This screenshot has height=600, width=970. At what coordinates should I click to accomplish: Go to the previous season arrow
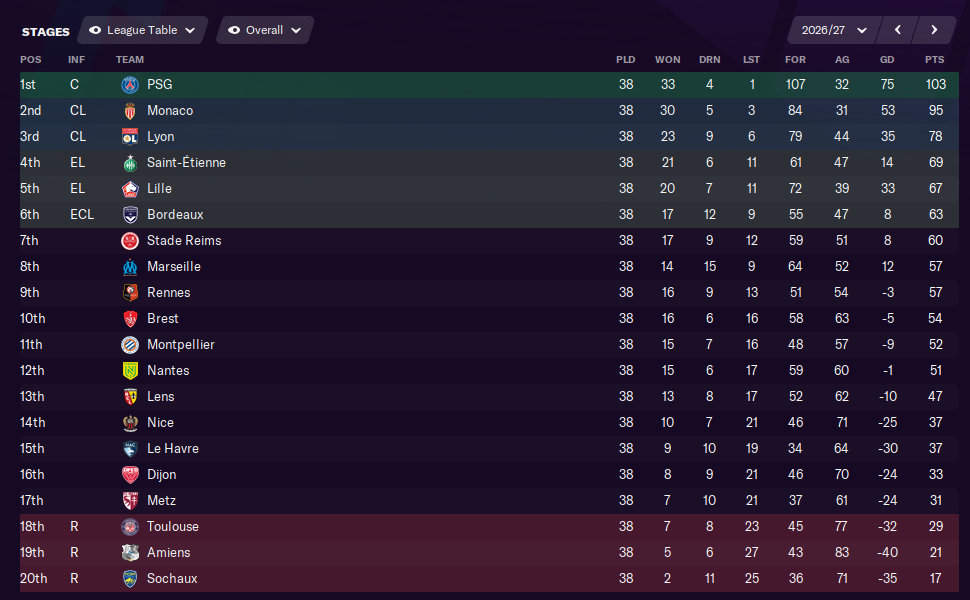pyautogui.click(x=898, y=30)
